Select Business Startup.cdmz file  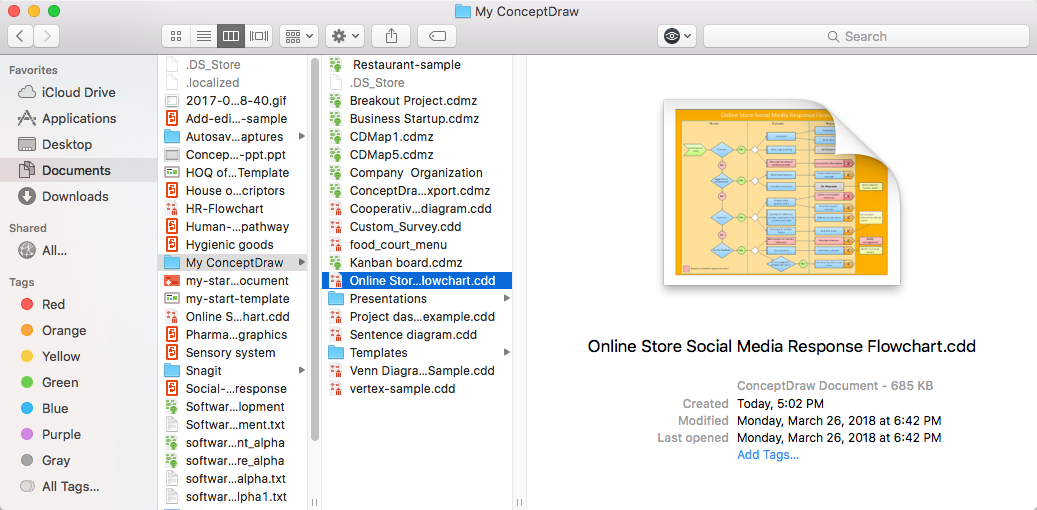[417, 119]
